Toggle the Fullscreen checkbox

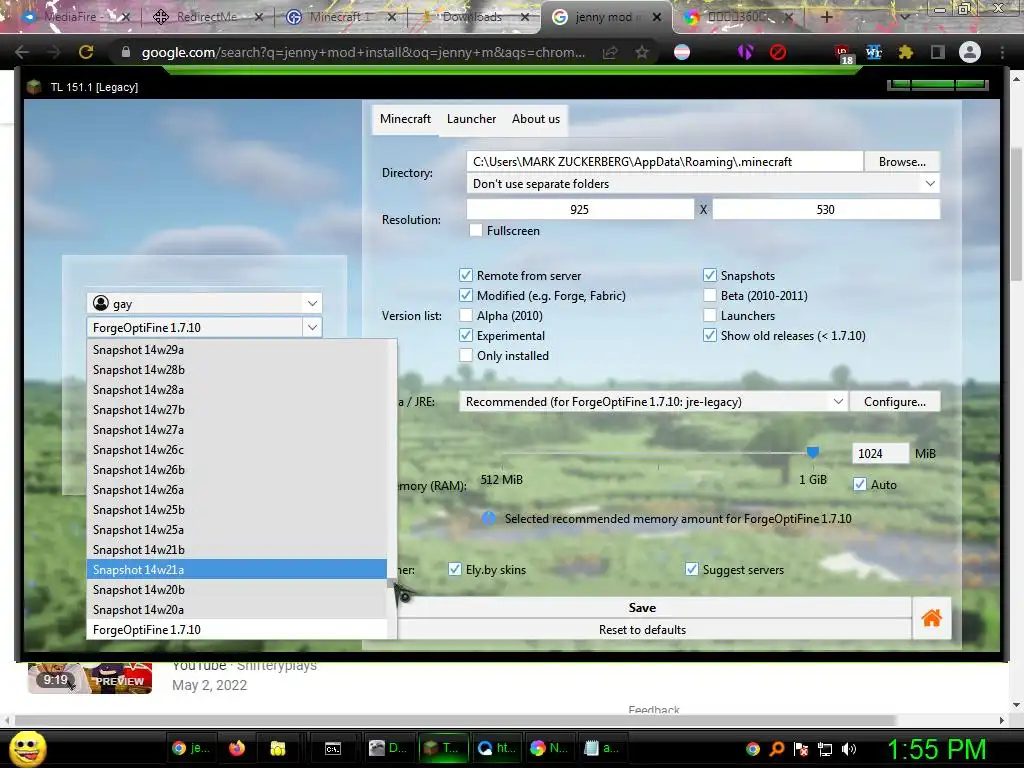(476, 231)
